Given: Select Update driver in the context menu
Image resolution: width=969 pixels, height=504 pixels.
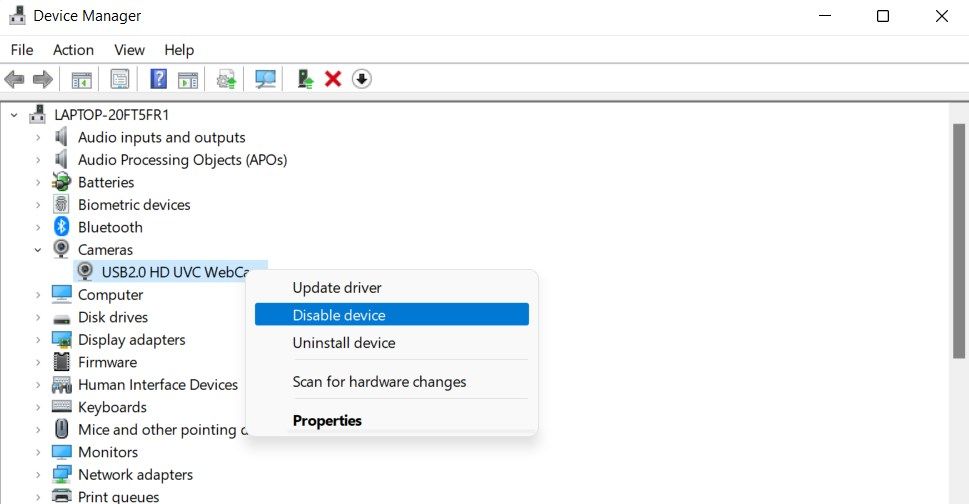Looking at the screenshot, I should [x=336, y=288].
